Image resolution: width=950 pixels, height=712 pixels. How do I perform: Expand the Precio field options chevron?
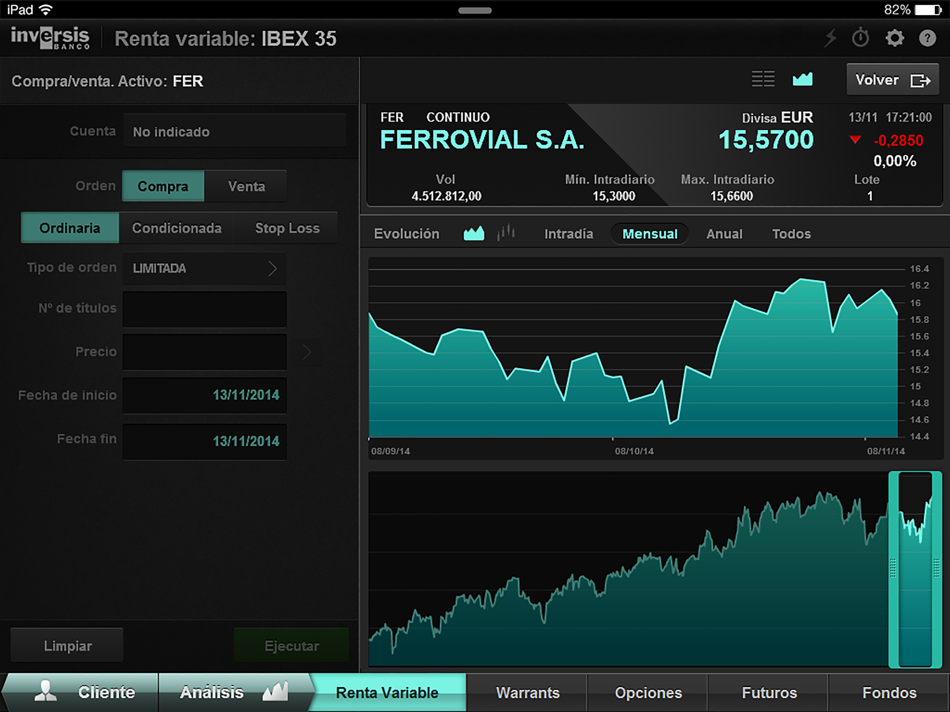point(306,352)
